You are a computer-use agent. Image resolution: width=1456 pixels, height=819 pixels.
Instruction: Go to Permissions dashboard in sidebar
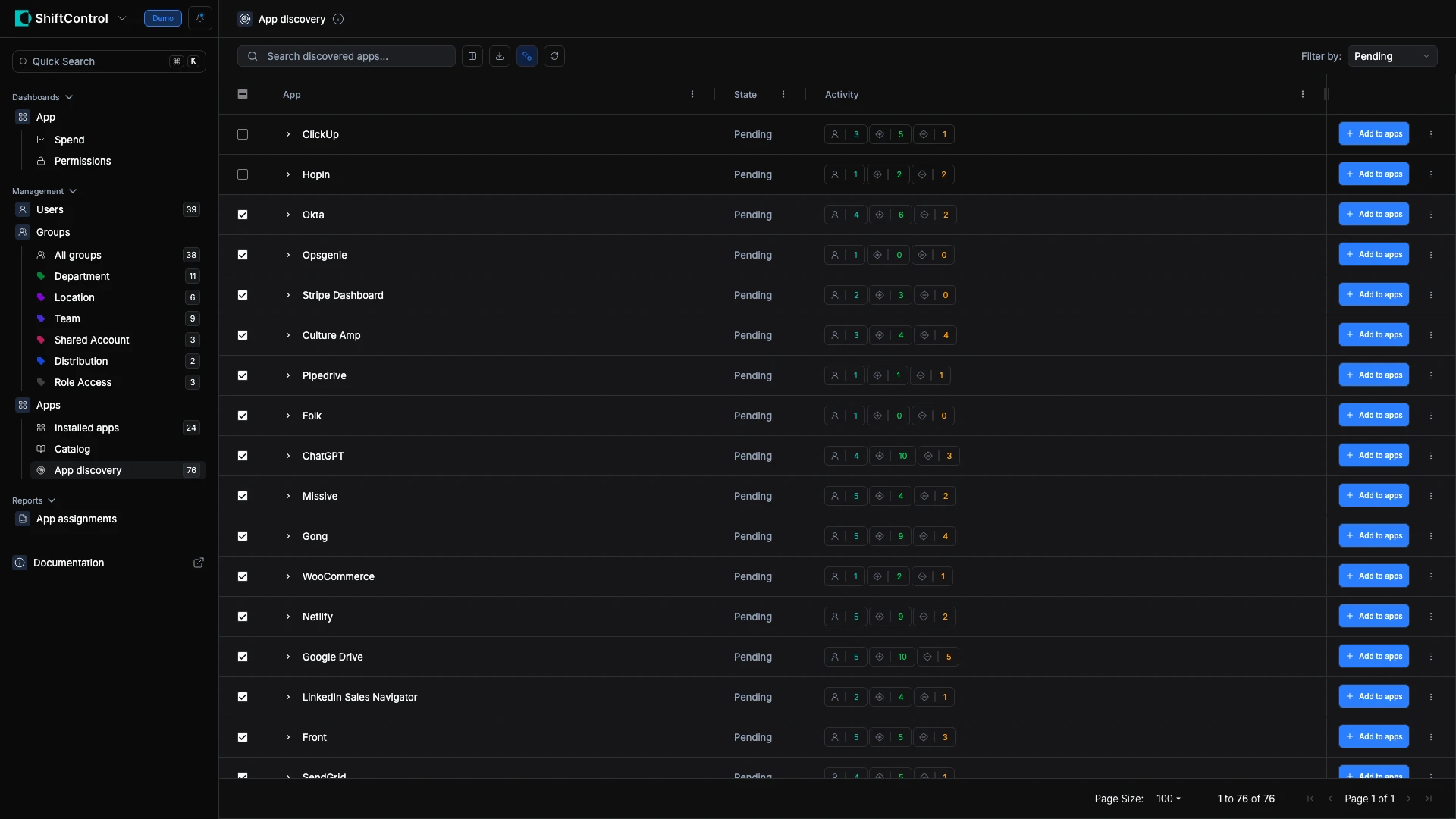coord(83,161)
